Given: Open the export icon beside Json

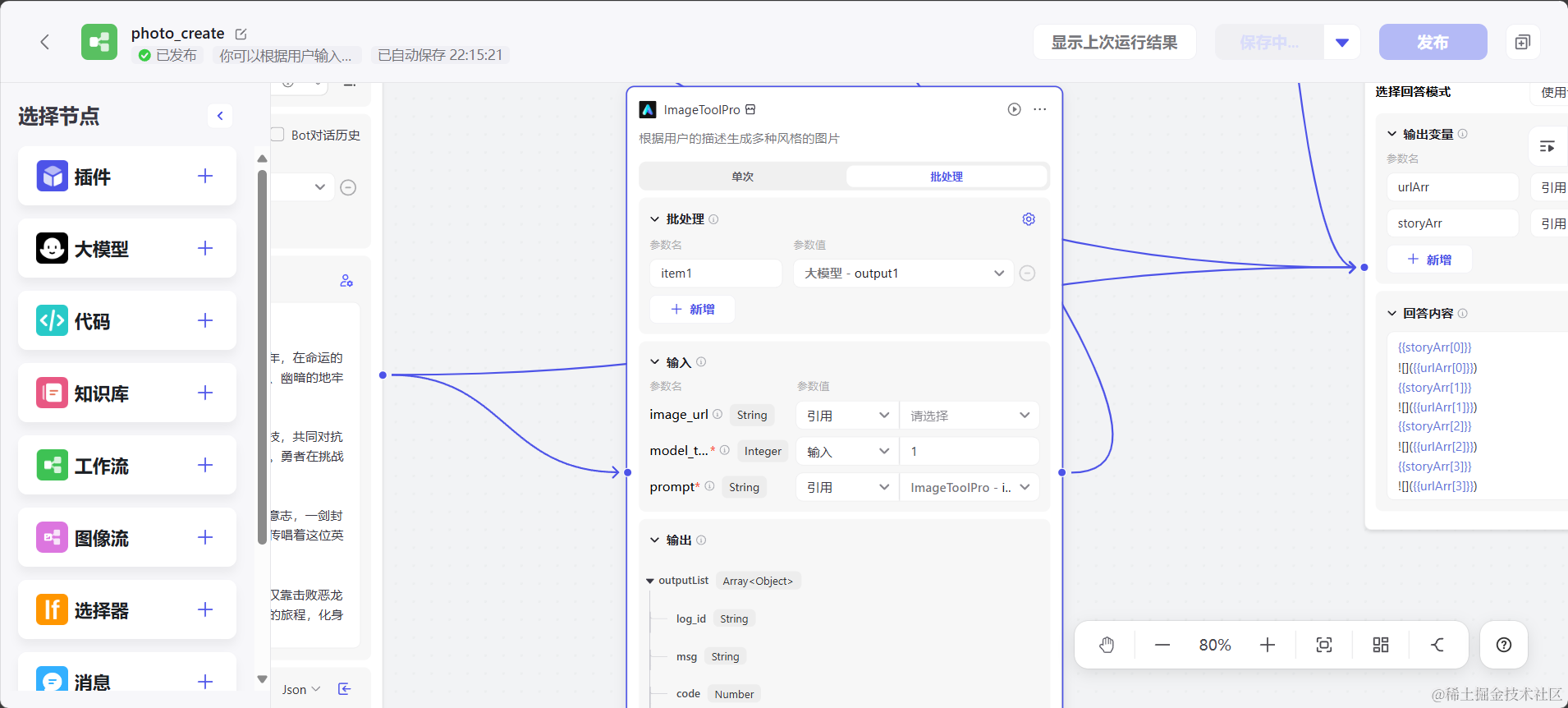Looking at the screenshot, I should [x=345, y=689].
